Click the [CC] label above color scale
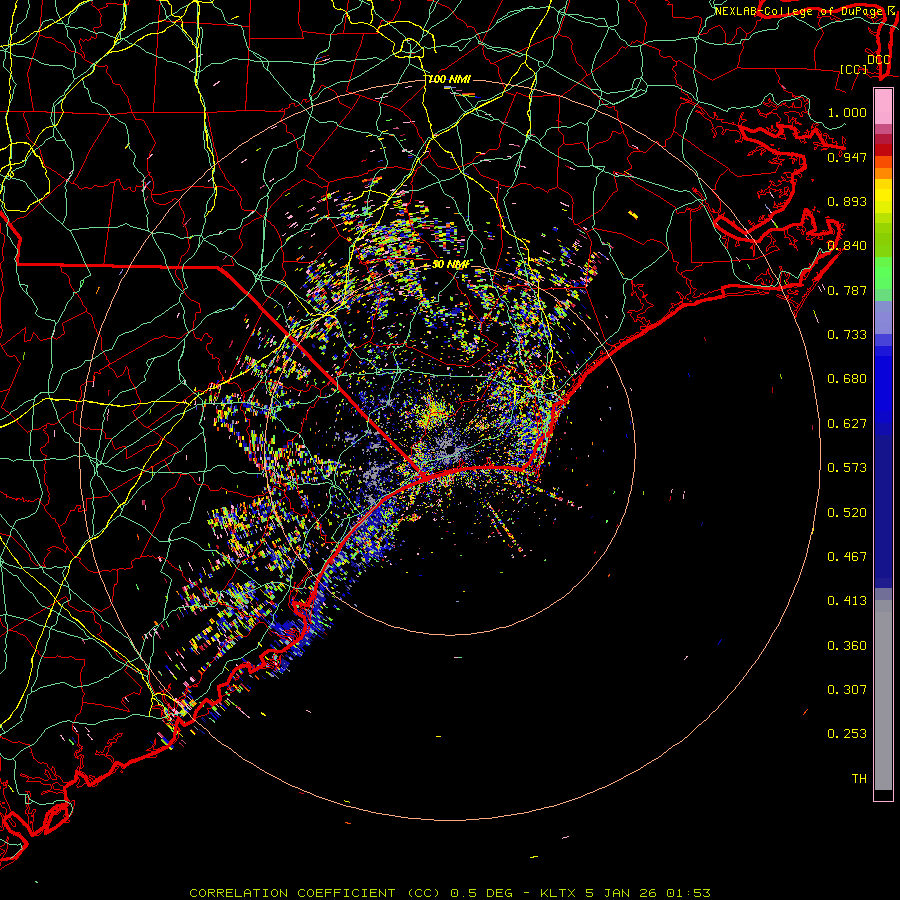Image resolution: width=900 pixels, height=900 pixels. coord(854,69)
